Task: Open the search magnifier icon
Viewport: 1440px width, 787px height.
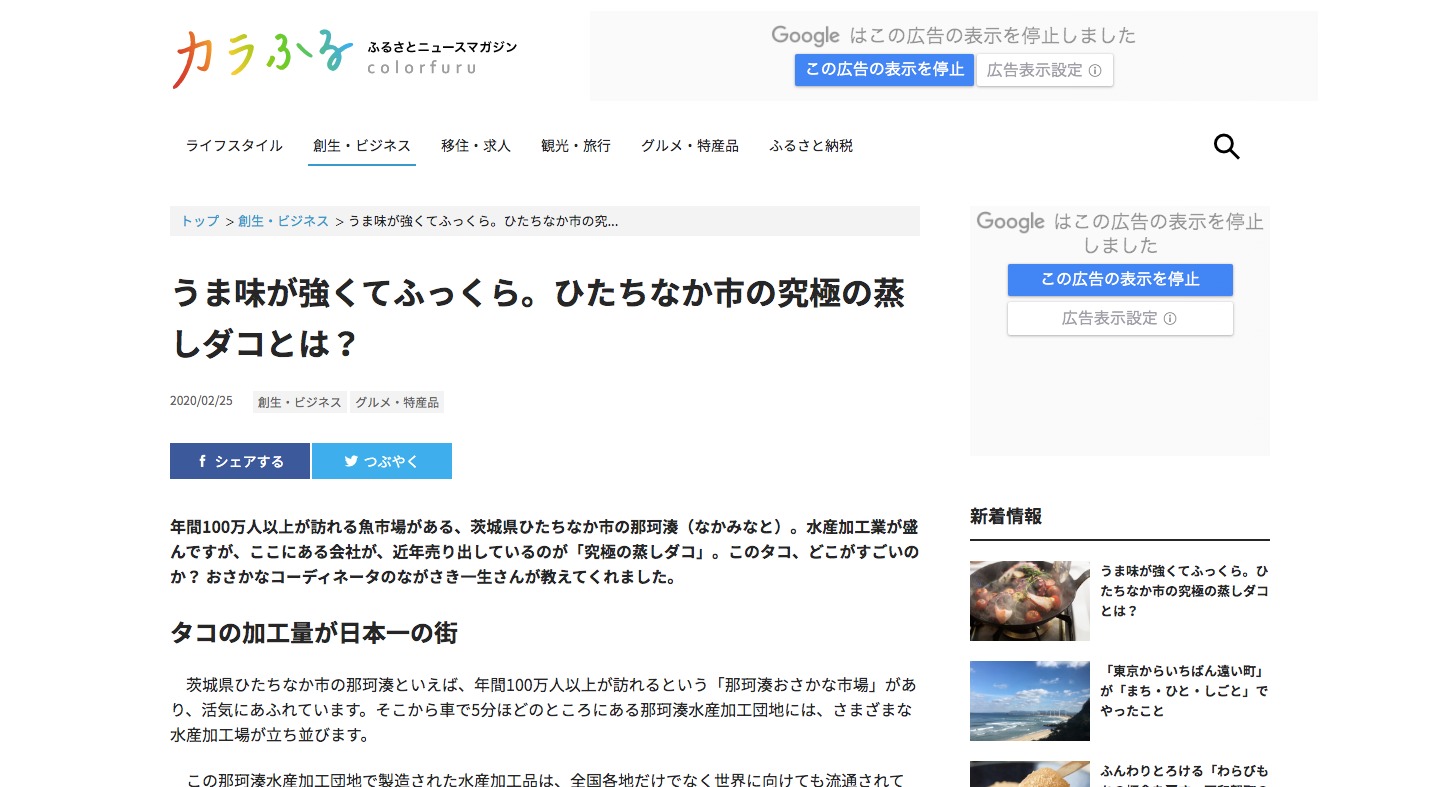Action: click(1226, 147)
